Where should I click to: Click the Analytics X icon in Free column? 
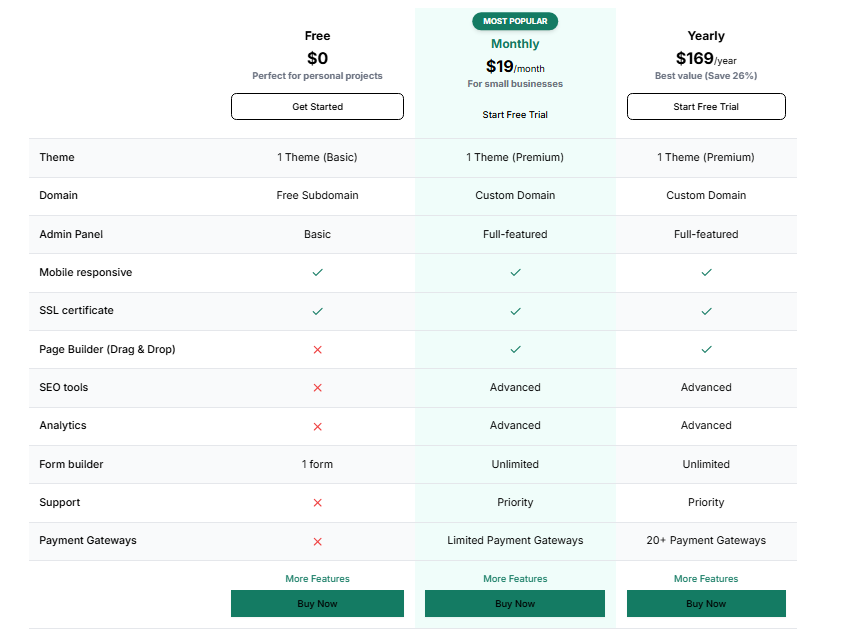click(x=317, y=426)
